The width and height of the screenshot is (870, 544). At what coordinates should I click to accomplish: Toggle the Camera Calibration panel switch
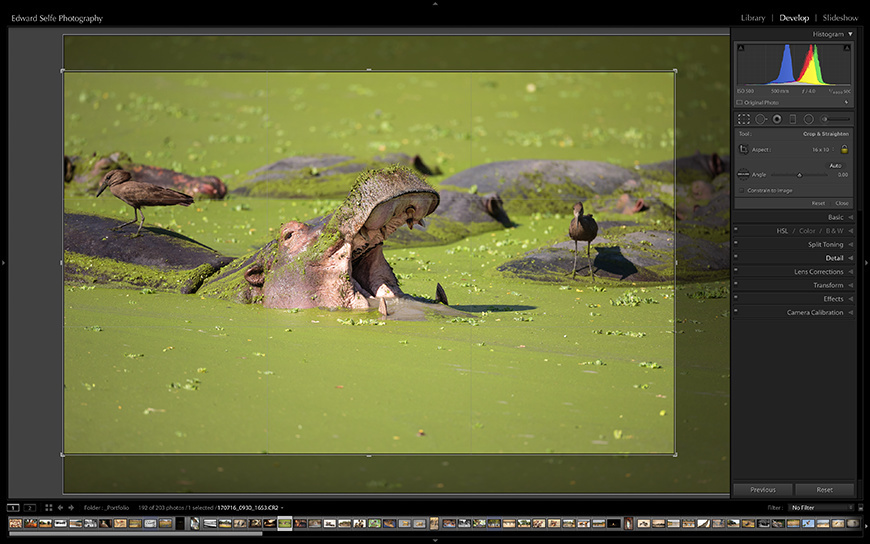736,310
